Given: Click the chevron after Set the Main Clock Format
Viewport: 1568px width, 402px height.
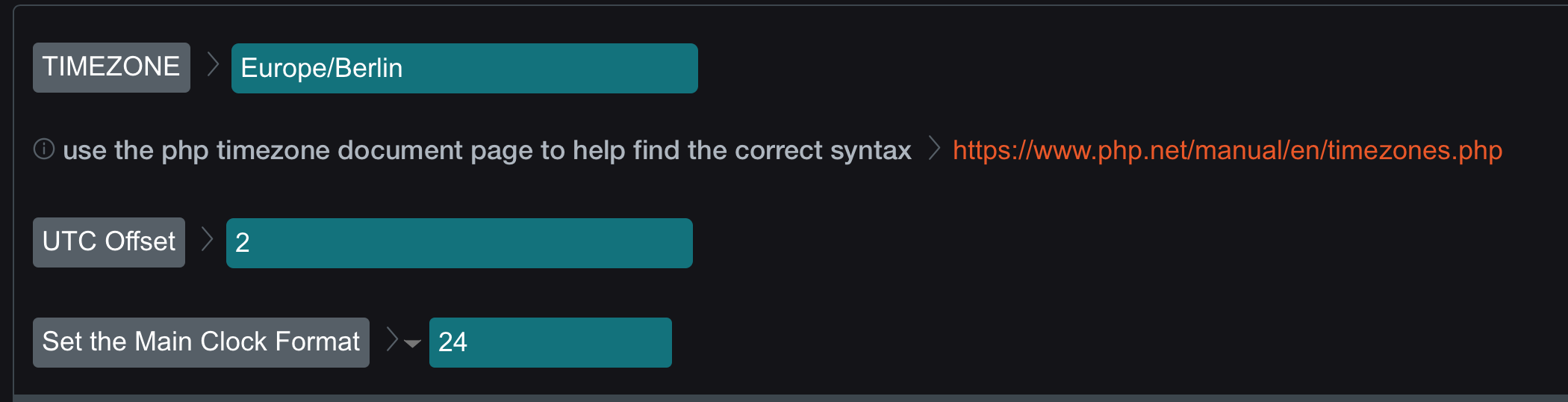Looking at the screenshot, I should [392, 338].
